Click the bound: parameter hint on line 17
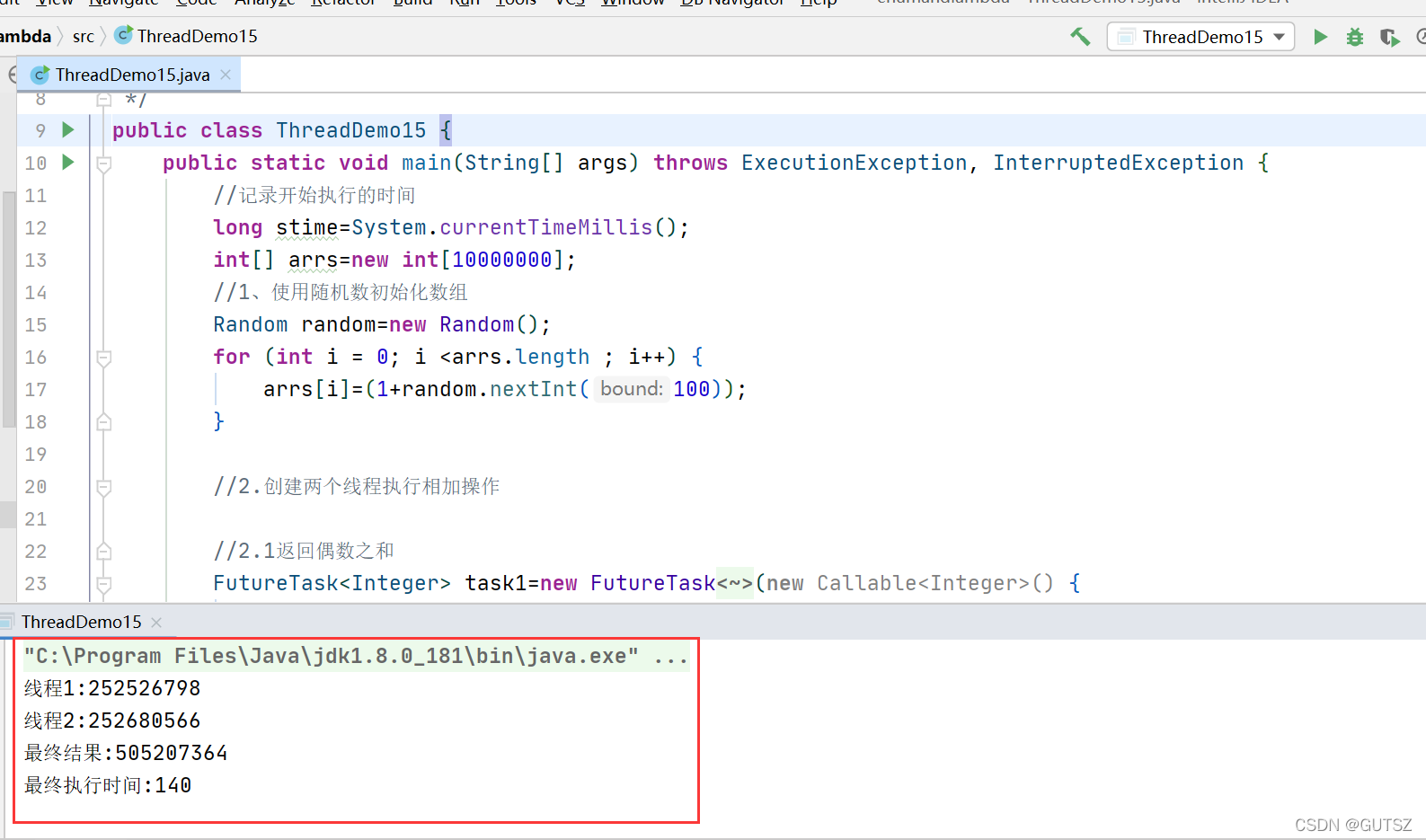Viewport: 1426px width, 840px height. click(632, 389)
